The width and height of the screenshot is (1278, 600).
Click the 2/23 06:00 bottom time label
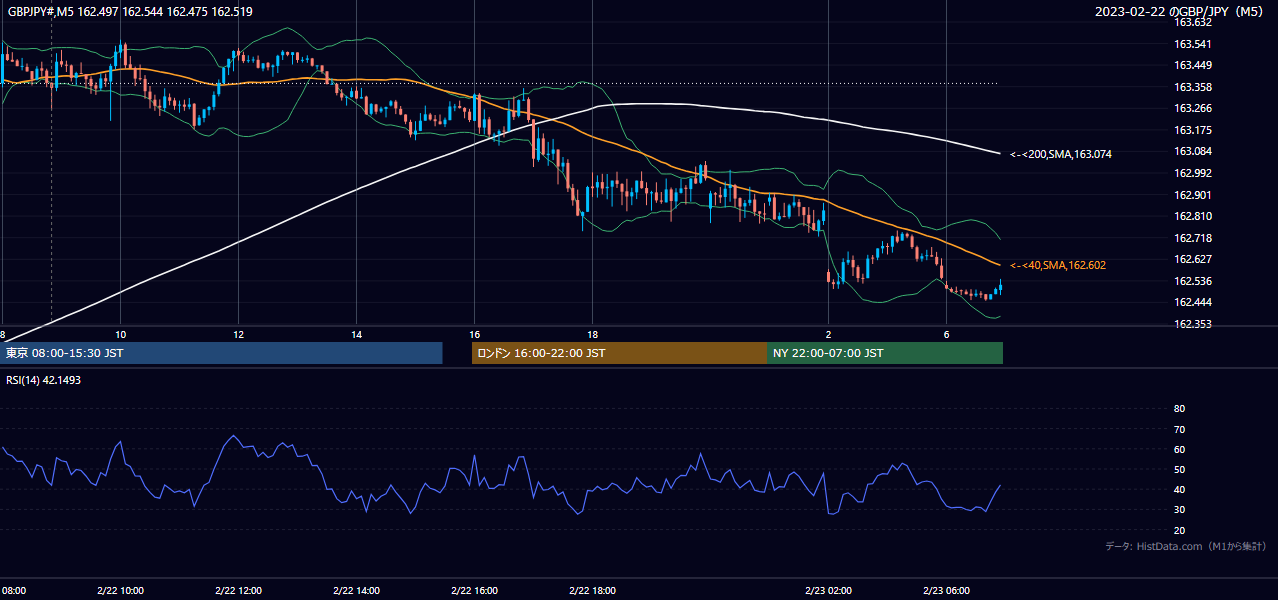point(946,591)
